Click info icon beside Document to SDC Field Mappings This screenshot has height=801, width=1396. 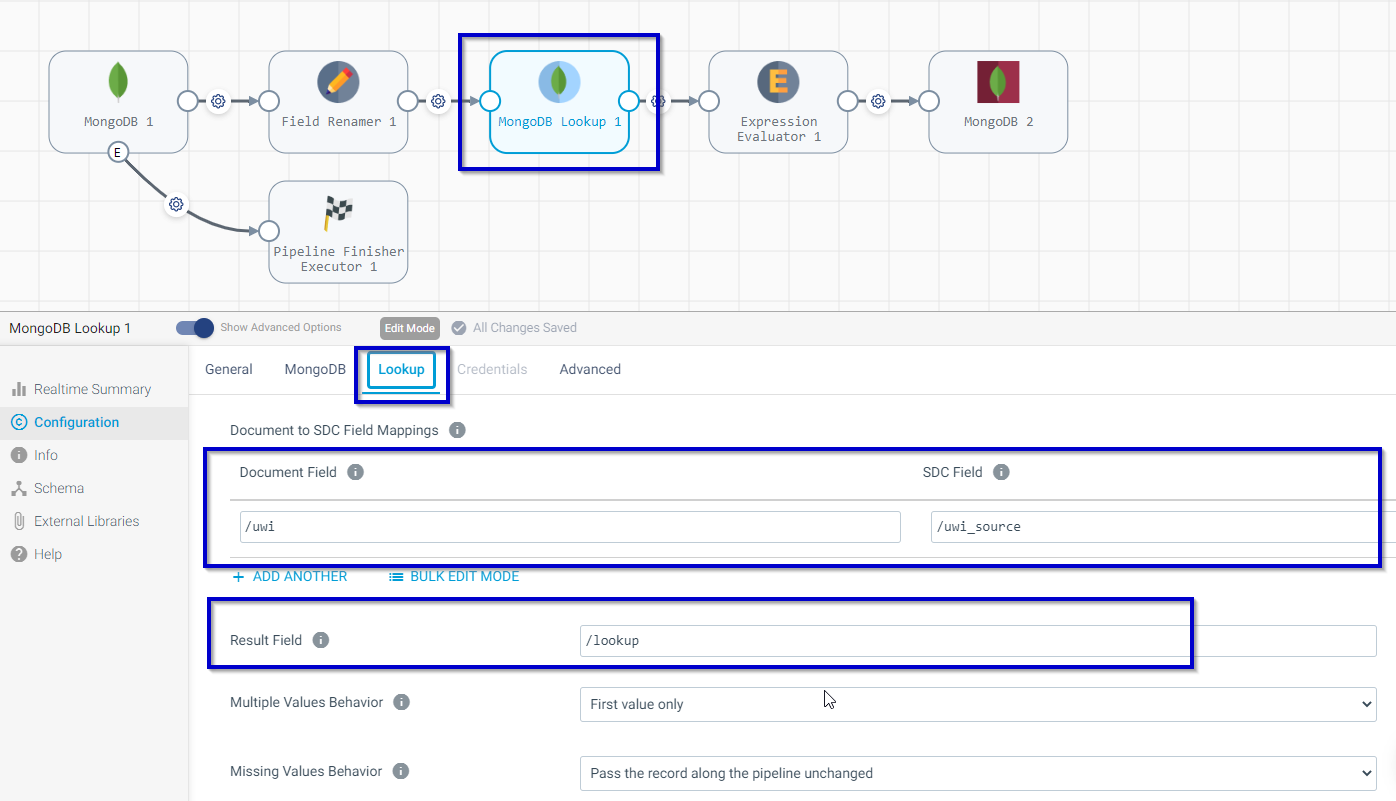click(457, 430)
